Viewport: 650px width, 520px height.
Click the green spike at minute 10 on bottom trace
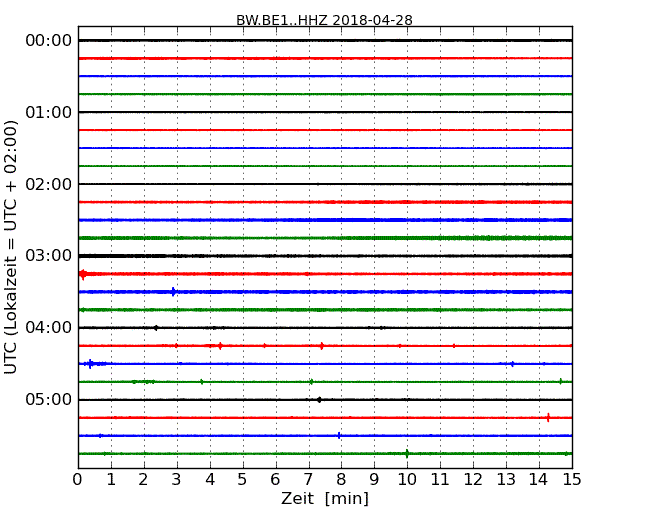[x=407, y=454]
